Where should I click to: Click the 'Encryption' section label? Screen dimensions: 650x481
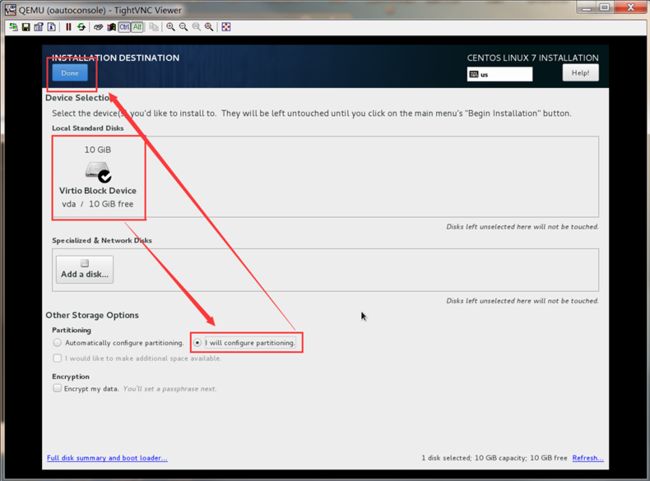(x=70, y=377)
